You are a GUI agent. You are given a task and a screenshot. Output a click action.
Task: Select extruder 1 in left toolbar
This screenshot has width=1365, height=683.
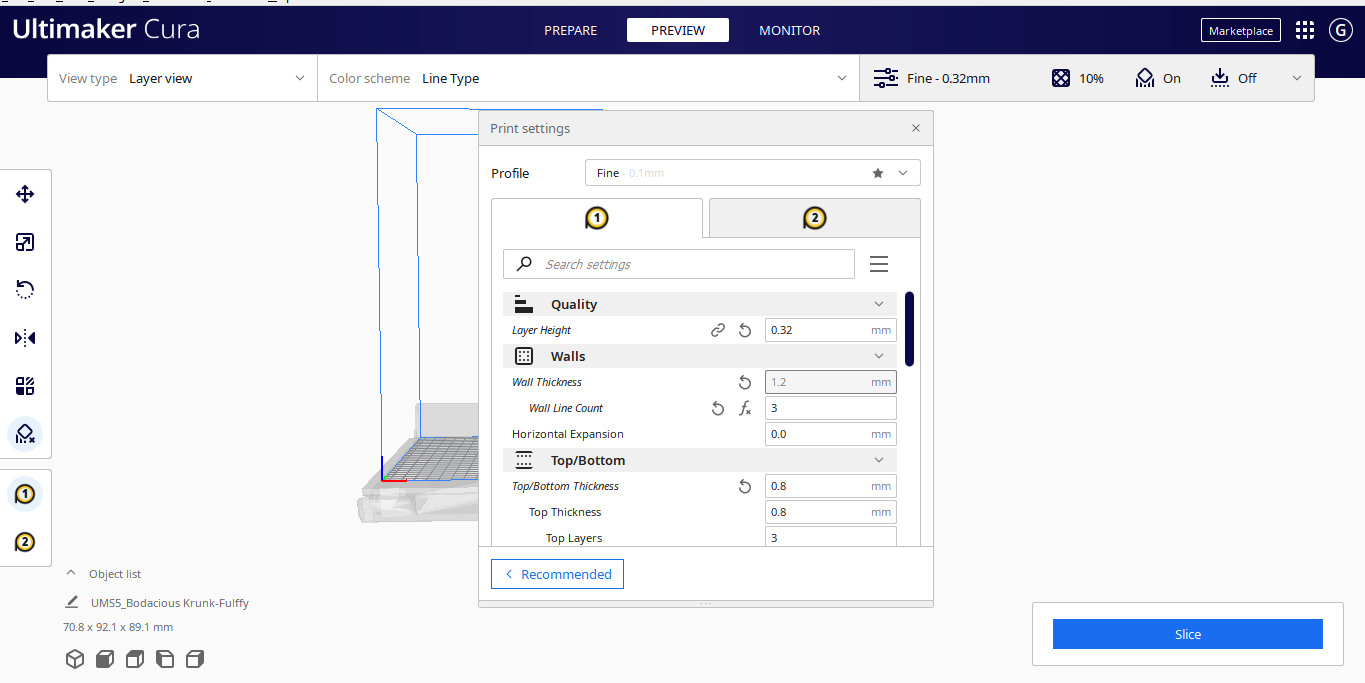(x=25, y=494)
